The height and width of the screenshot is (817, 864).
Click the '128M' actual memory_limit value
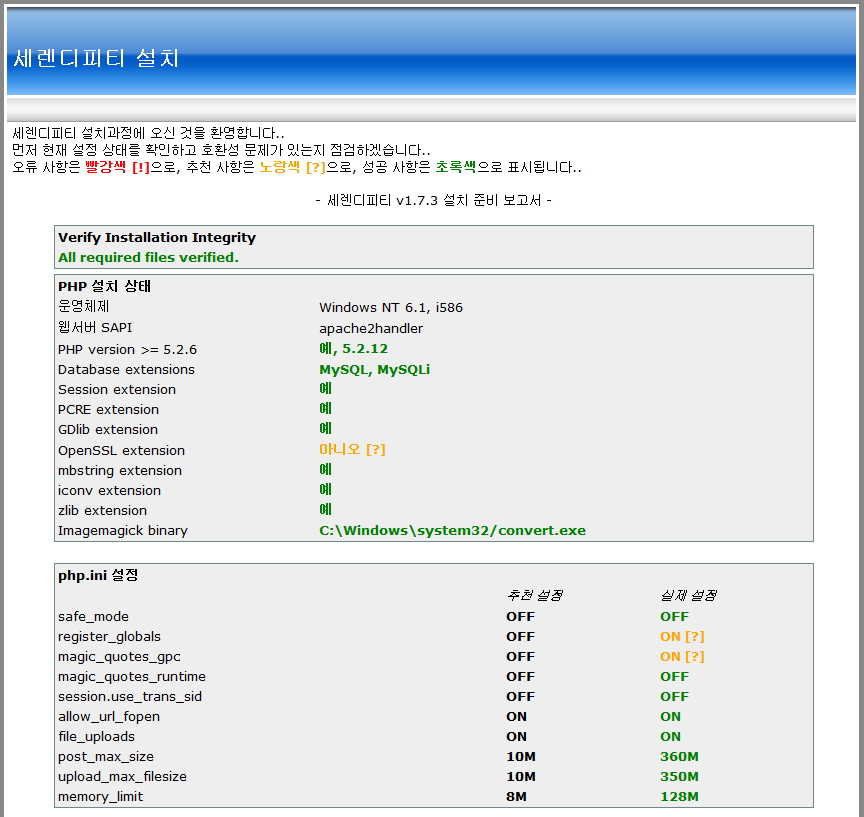pyautogui.click(x=679, y=797)
